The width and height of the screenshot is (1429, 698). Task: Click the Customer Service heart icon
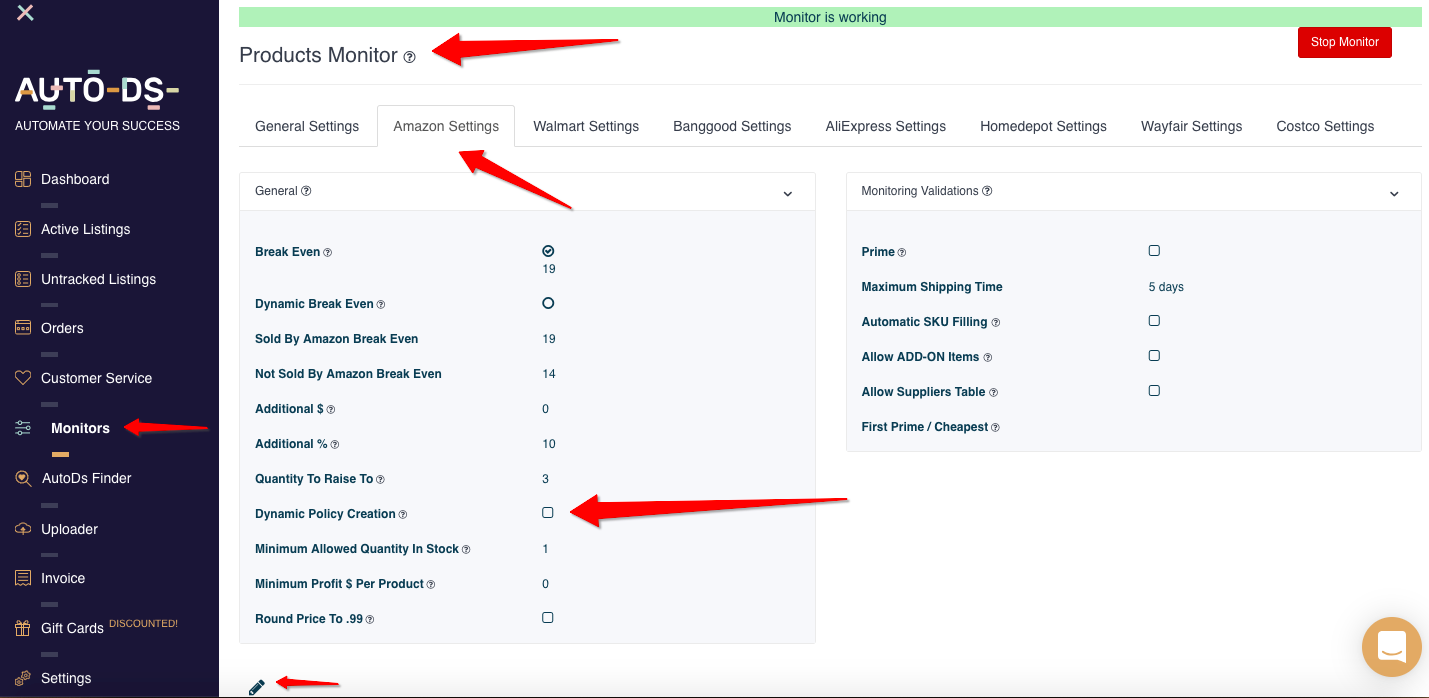(23, 378)
